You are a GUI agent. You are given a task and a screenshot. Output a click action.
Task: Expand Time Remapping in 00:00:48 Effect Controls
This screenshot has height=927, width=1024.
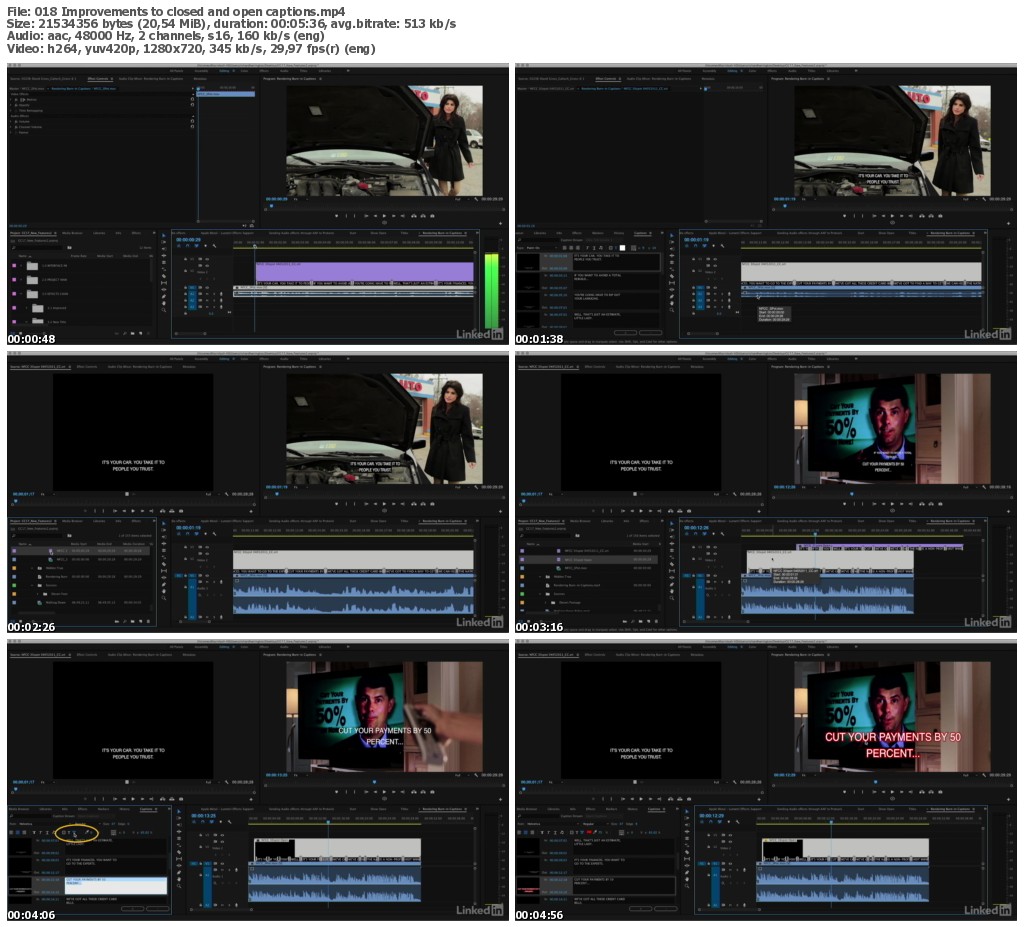10,110
